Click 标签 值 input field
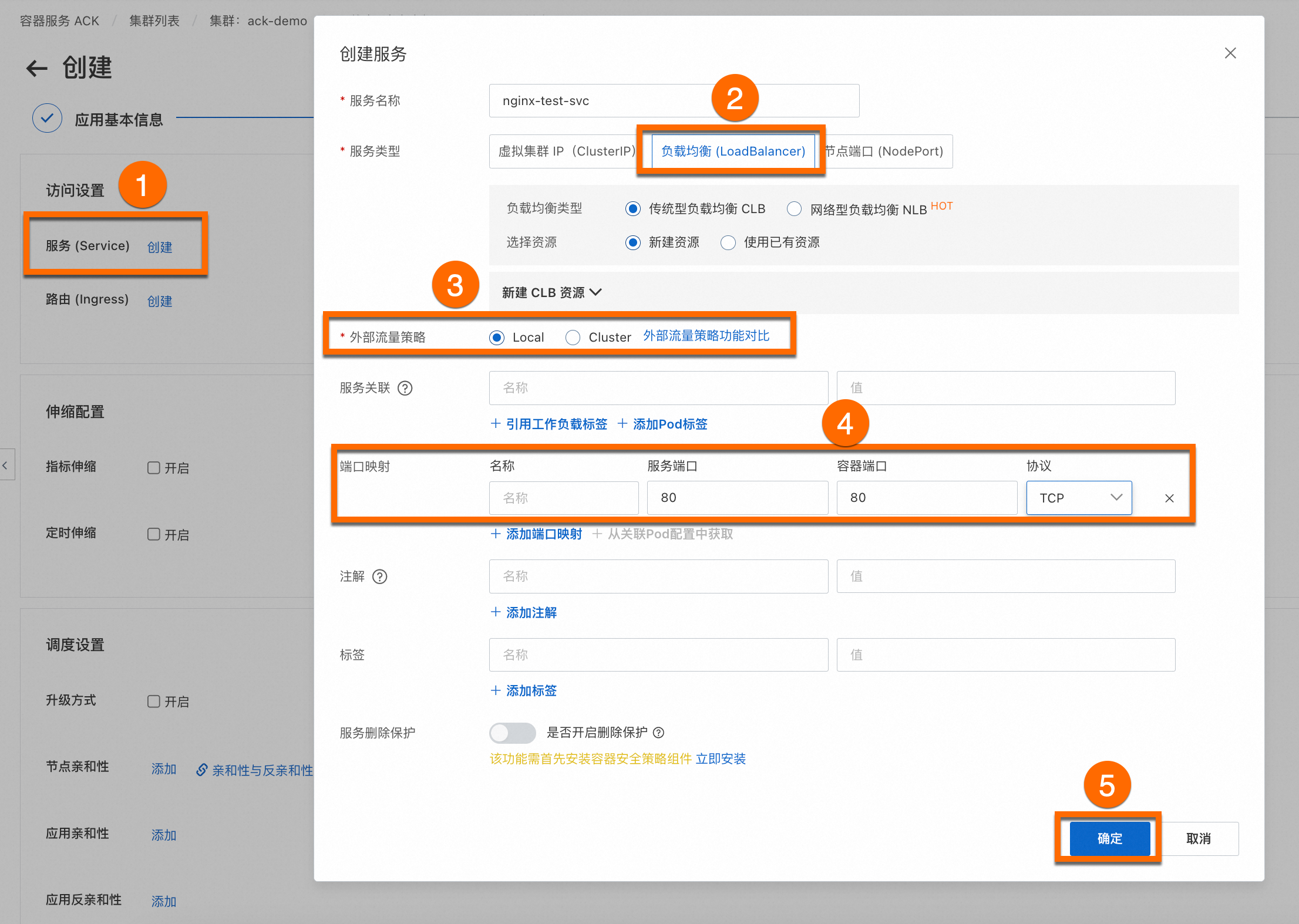This screenshot has width=1299, height=924. click(1006, 655)
